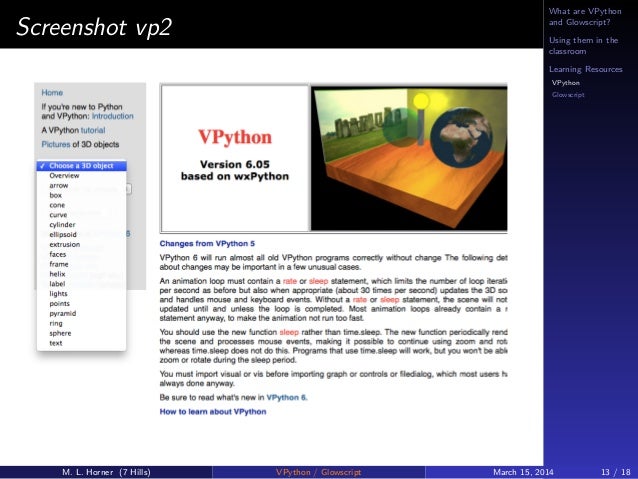Follow the VPython tutorial link
The width and height of the screenshot is (638, 479).
93,130
